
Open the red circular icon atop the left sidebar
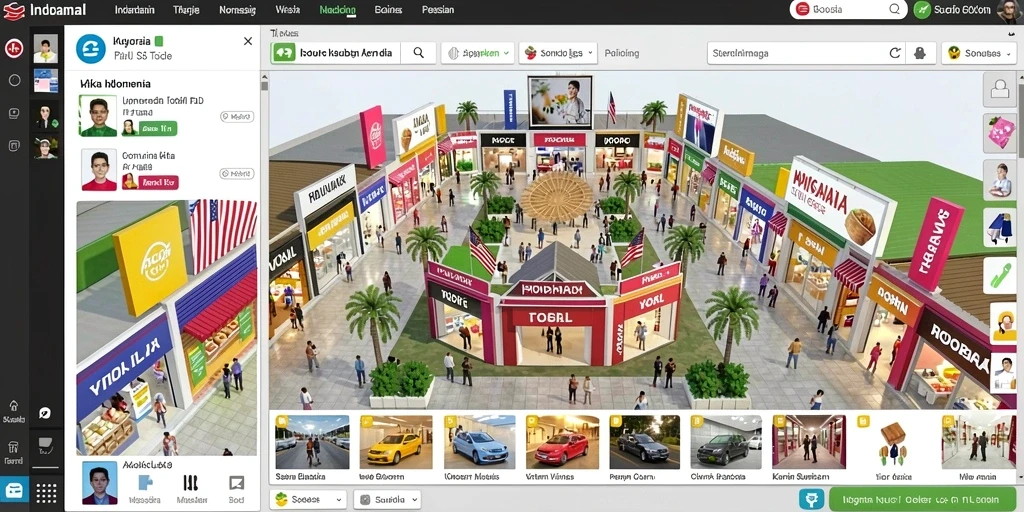(x=14, y=48)
